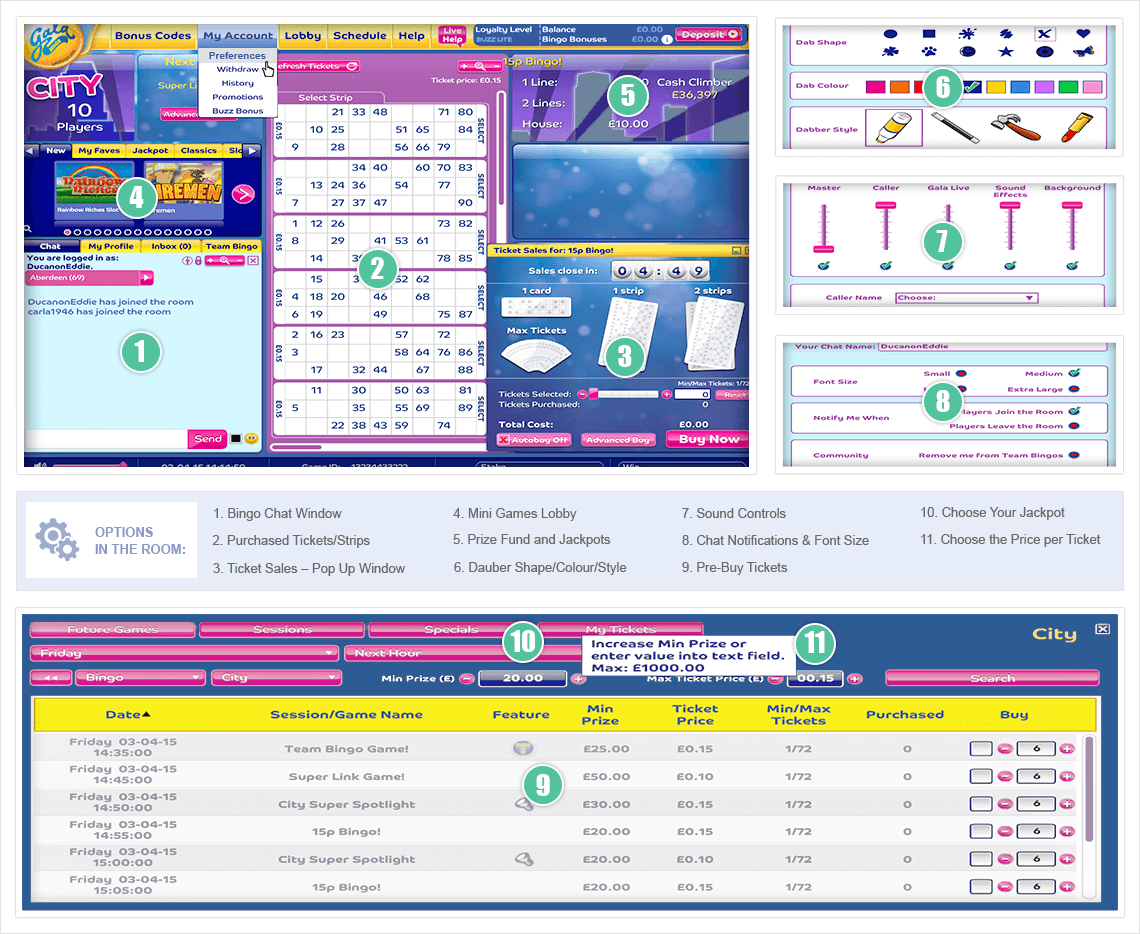Open the Sessions tab
Screen dimensions: 1140x934
(x=282, y=629)
